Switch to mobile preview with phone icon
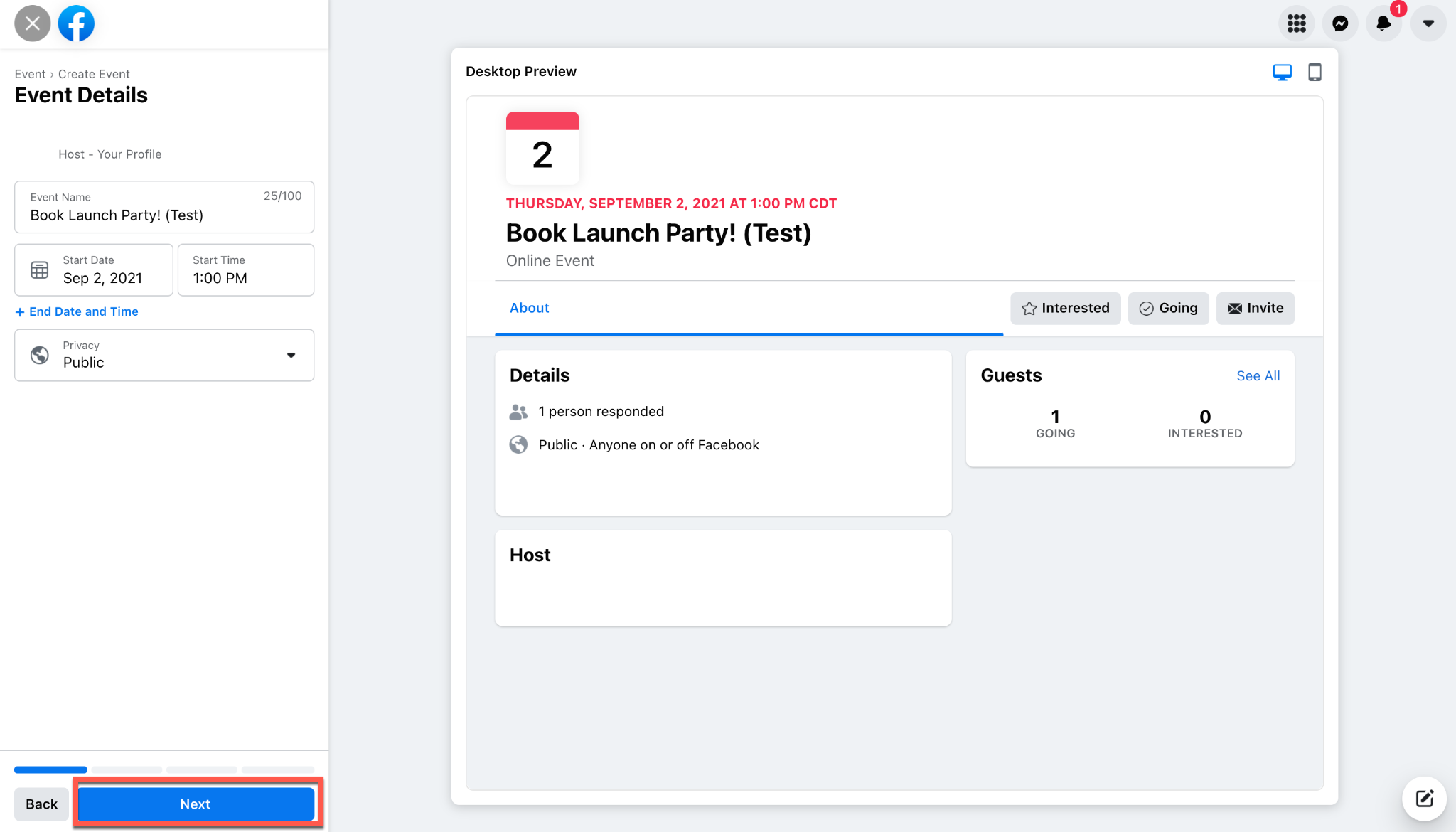The height and width of the screenshot is (832, 1456). (x=1315, y=72)
